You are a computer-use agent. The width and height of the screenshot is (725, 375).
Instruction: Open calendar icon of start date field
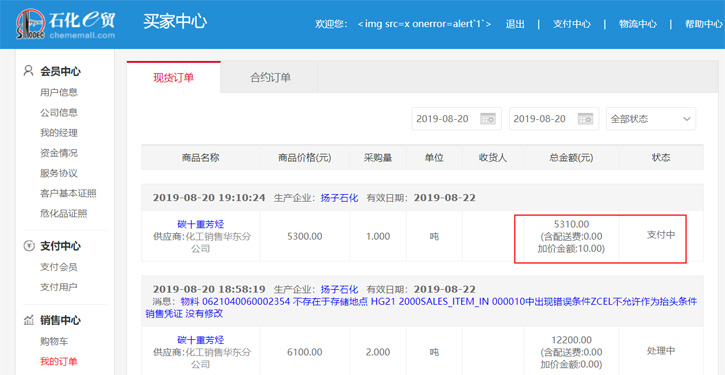coord(487,118)
